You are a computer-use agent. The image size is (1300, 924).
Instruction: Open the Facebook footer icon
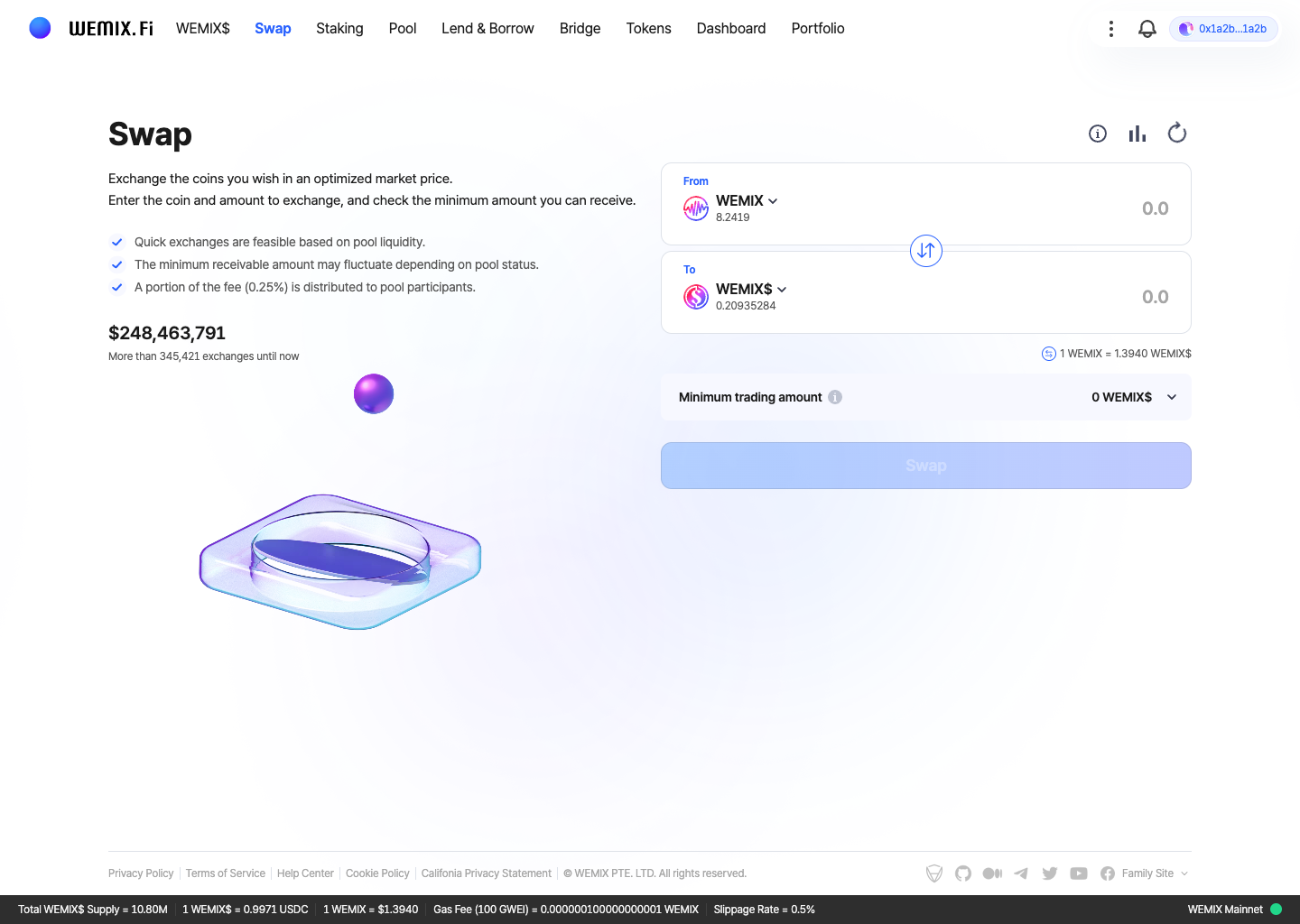(1108, 873)
